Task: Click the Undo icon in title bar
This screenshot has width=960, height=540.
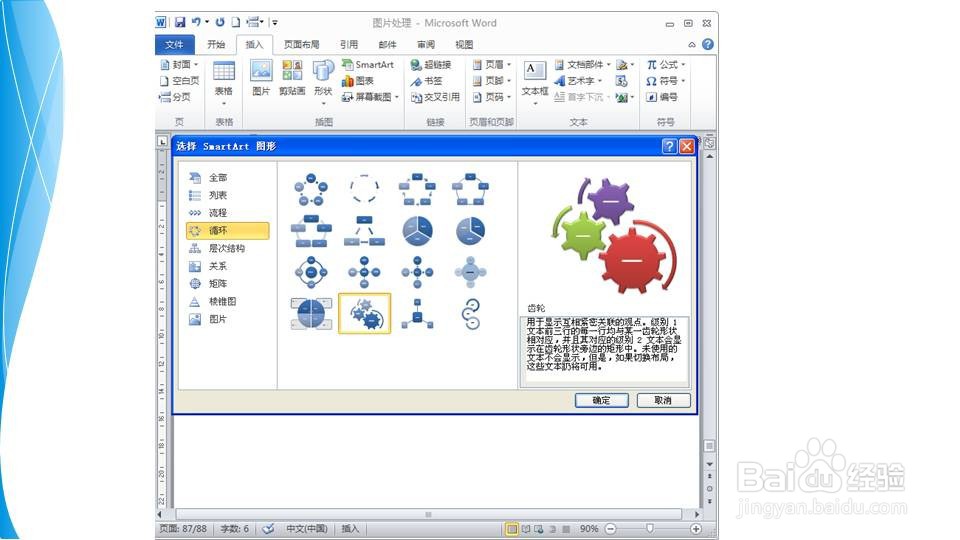Action: [x=196, y=23]
